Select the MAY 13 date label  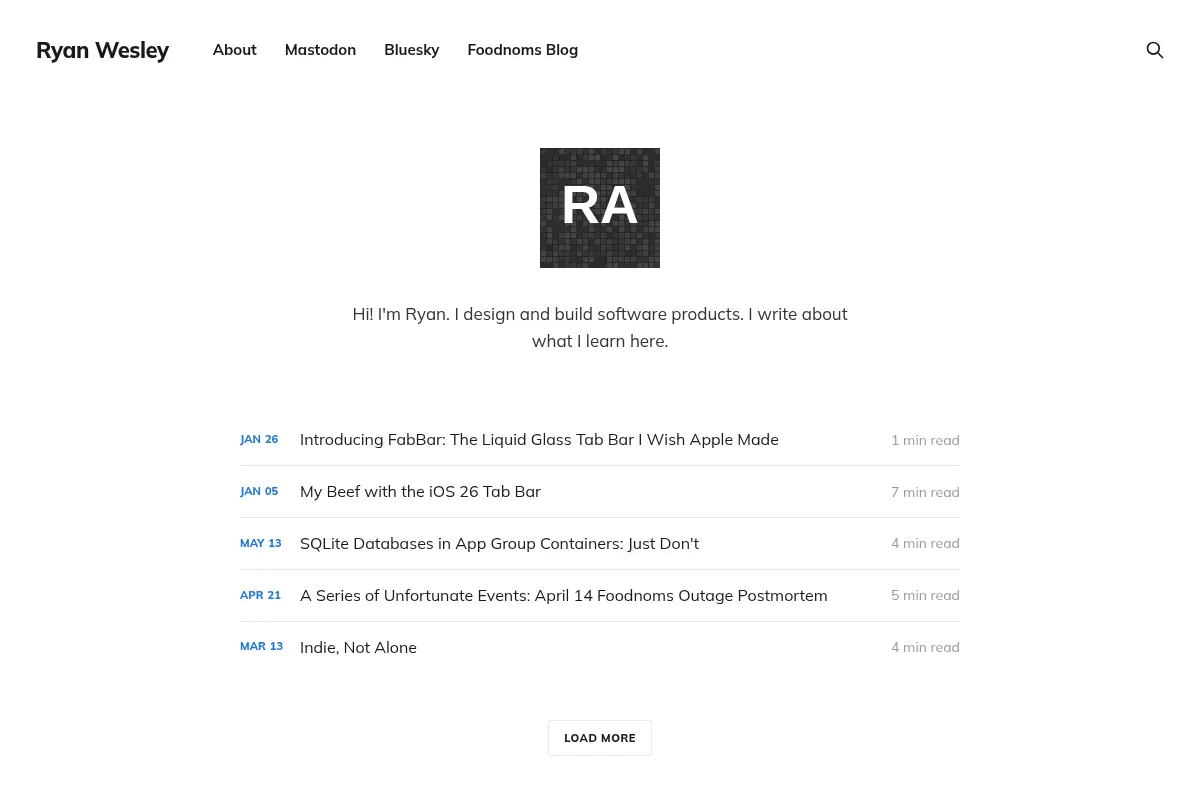(x=261, y=543)
